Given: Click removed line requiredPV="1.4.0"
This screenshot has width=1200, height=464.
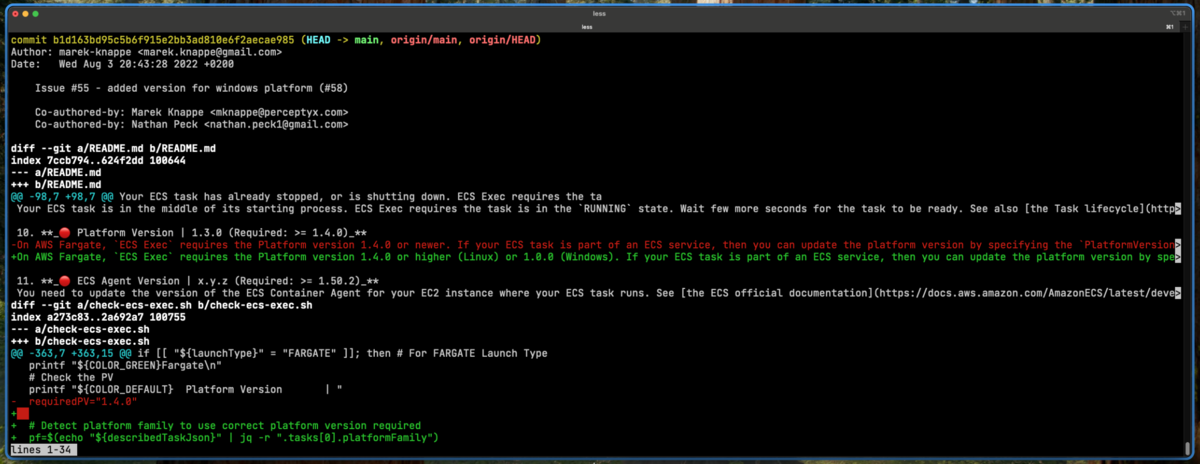Looking at the screenshot, I should coord(72,400).
